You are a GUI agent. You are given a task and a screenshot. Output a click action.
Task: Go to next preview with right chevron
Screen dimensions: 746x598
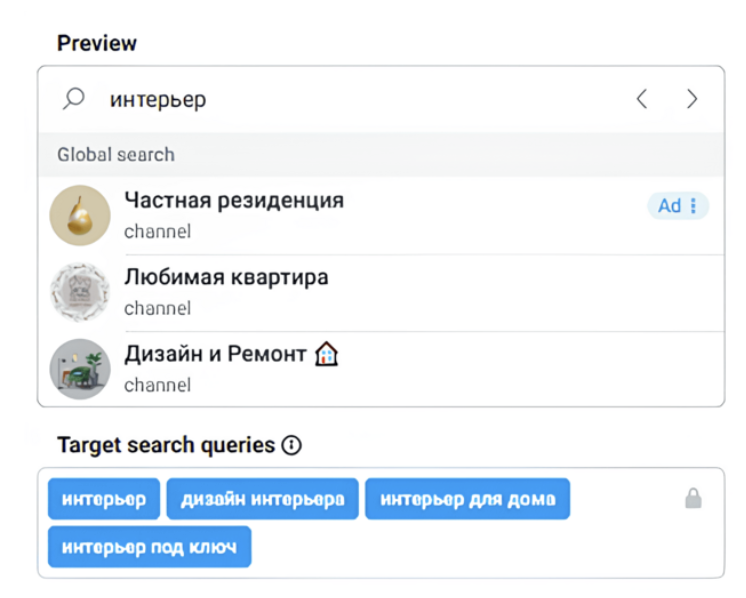[692, 99]
